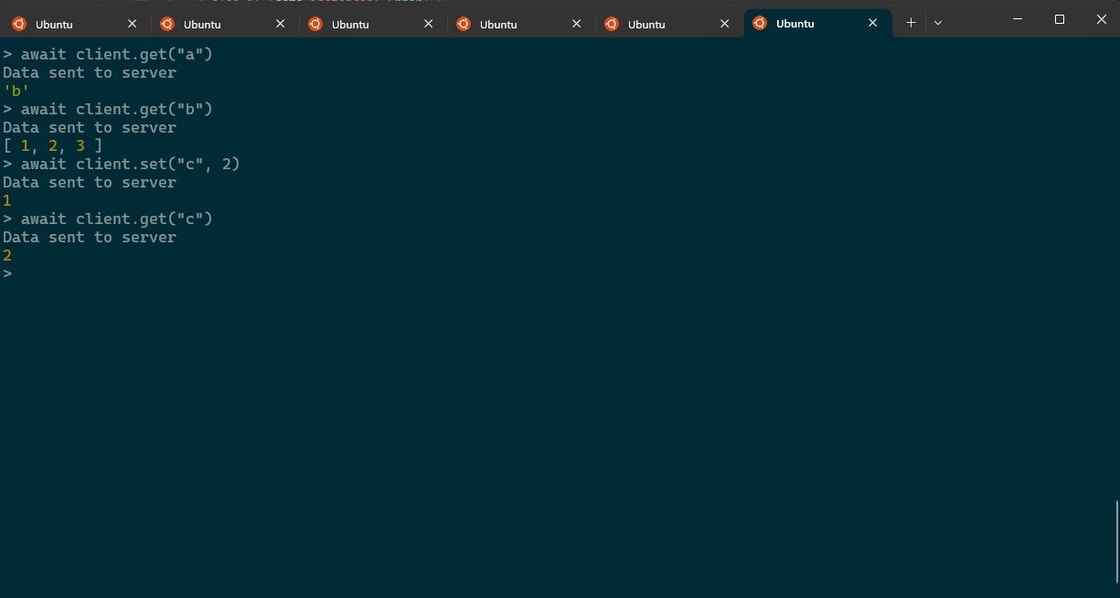Close the terminal window
Image resolution: width=1120 pixels, height=598 pixels.
[1101, 19]
